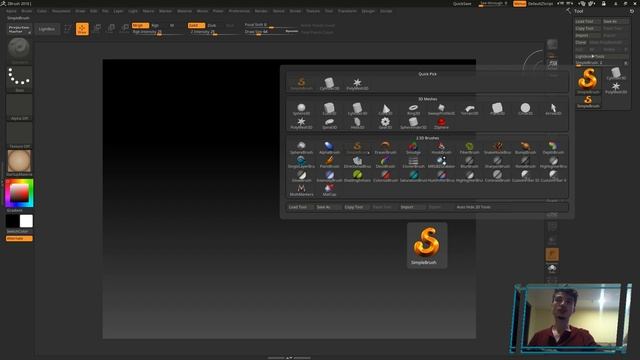Open the current brush thumbnail picker
Image resolution: width=640 pixels, height=360 pixels.
pos(19,51)
